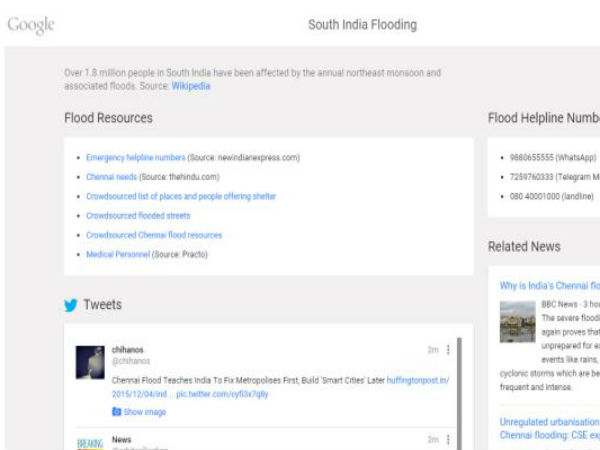The width and height of the screenshot is (600, 450).
Task: Open the Wikipedia source link
Action: [191, 86]
